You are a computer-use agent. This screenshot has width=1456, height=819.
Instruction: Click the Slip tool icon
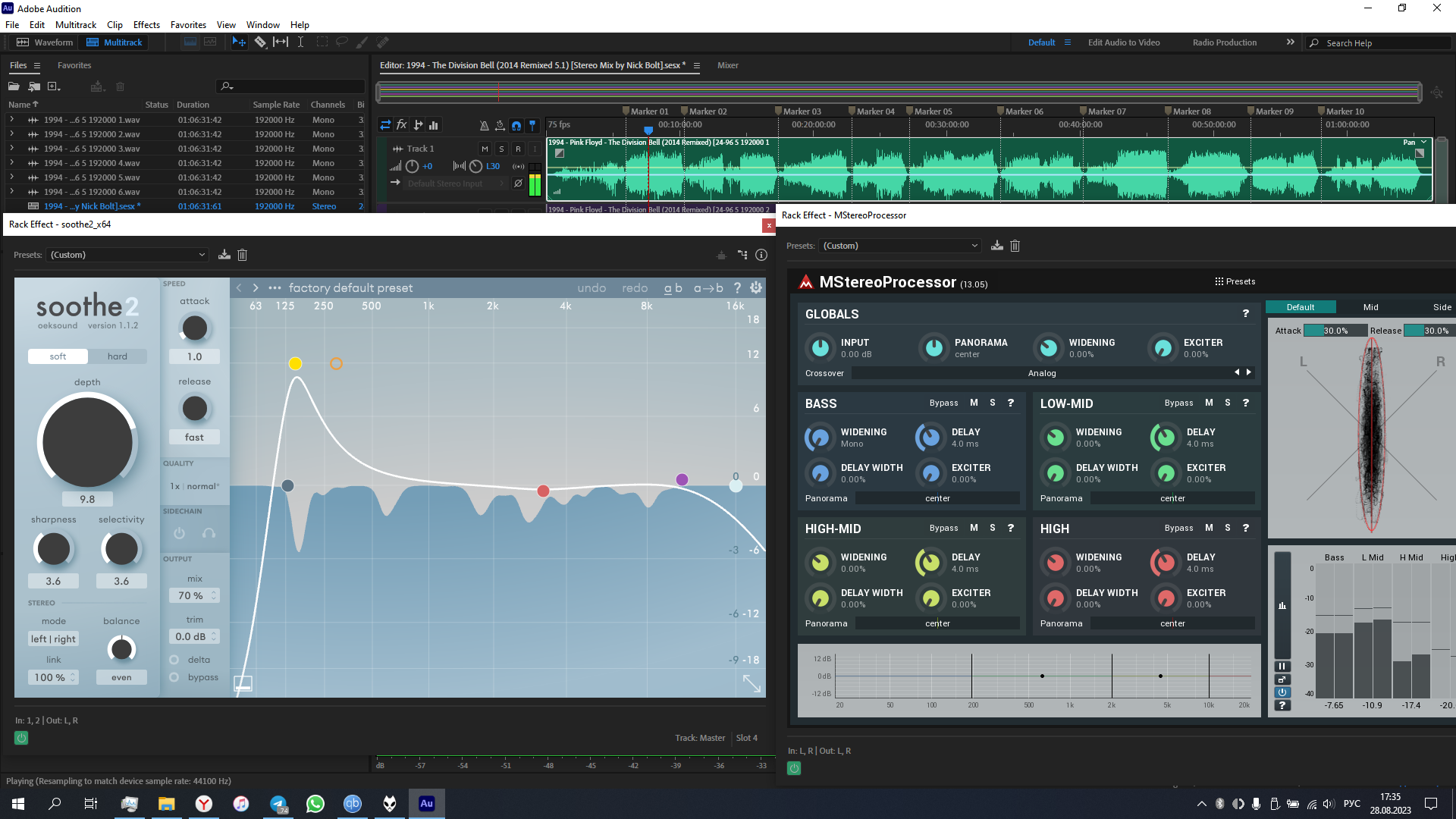281,42
